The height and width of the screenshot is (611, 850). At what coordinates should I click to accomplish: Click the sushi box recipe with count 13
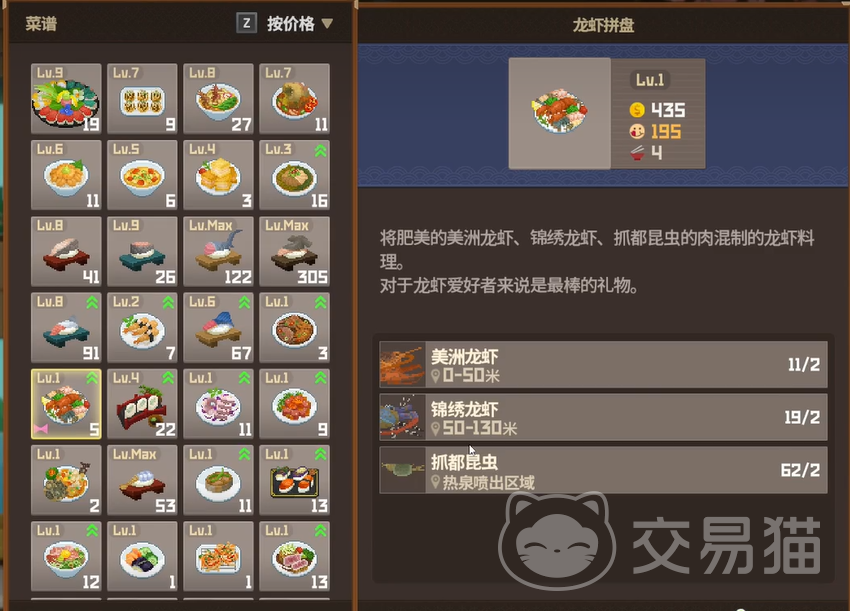point(294,480)
